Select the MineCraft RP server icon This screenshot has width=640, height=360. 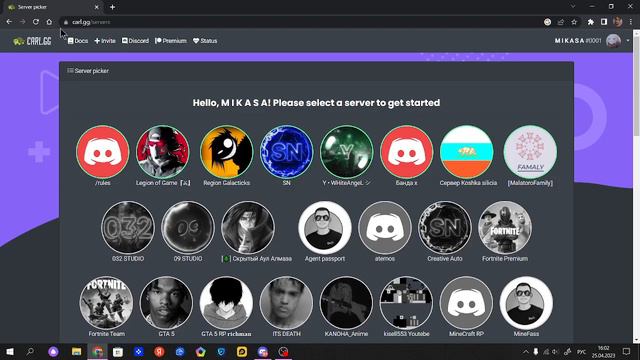[466, 303]
